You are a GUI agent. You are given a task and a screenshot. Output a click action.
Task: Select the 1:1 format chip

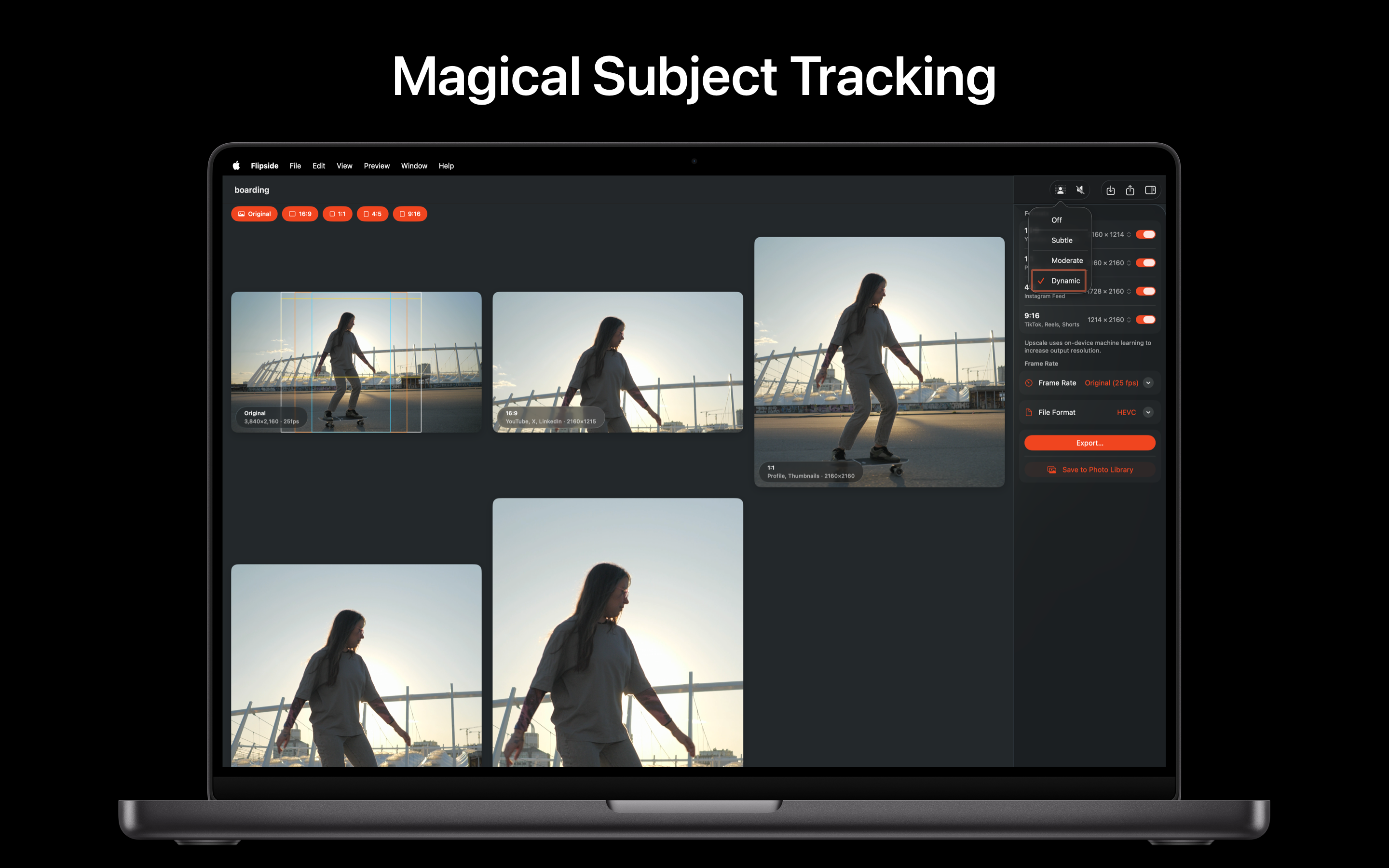338,214
